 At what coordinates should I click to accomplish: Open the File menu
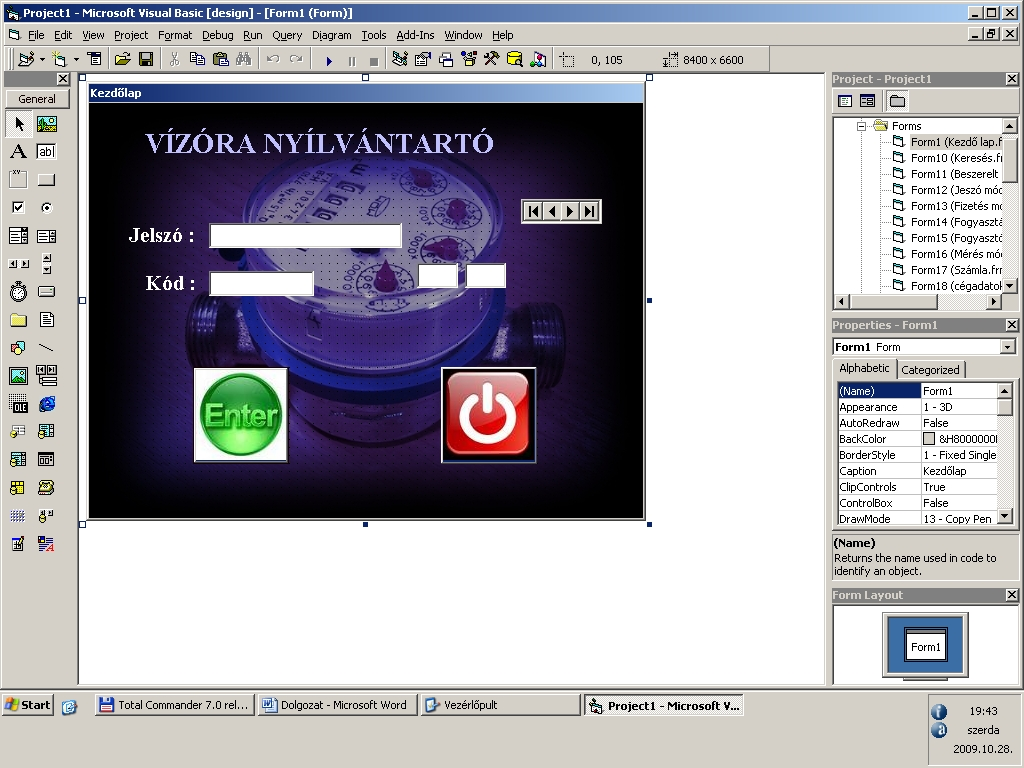coord(37,35)
